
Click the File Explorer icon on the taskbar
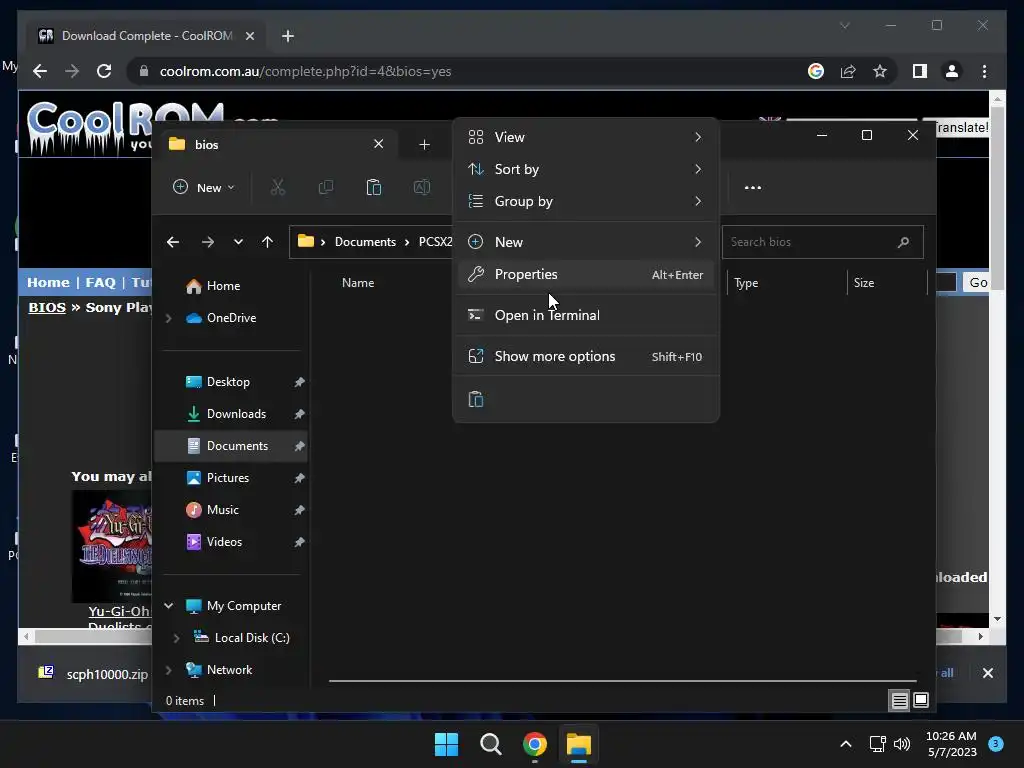579,744
